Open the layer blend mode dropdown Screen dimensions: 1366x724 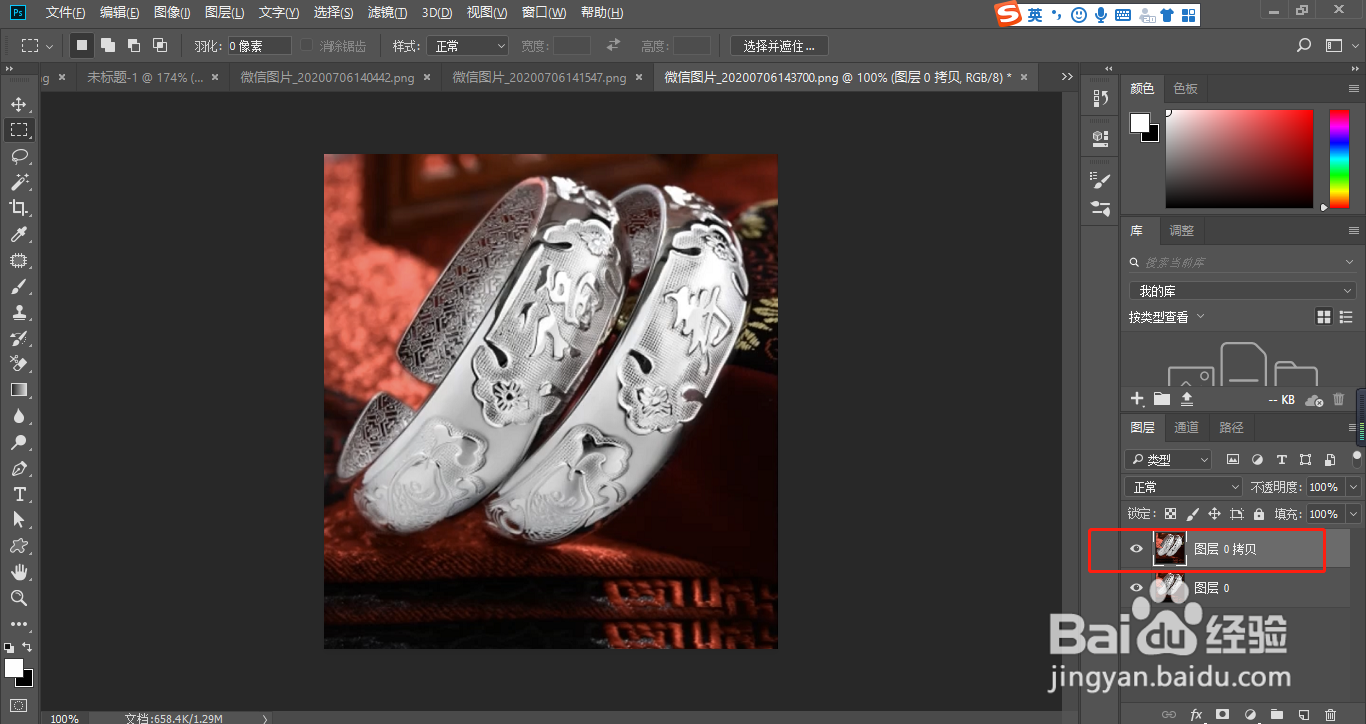1184,487
